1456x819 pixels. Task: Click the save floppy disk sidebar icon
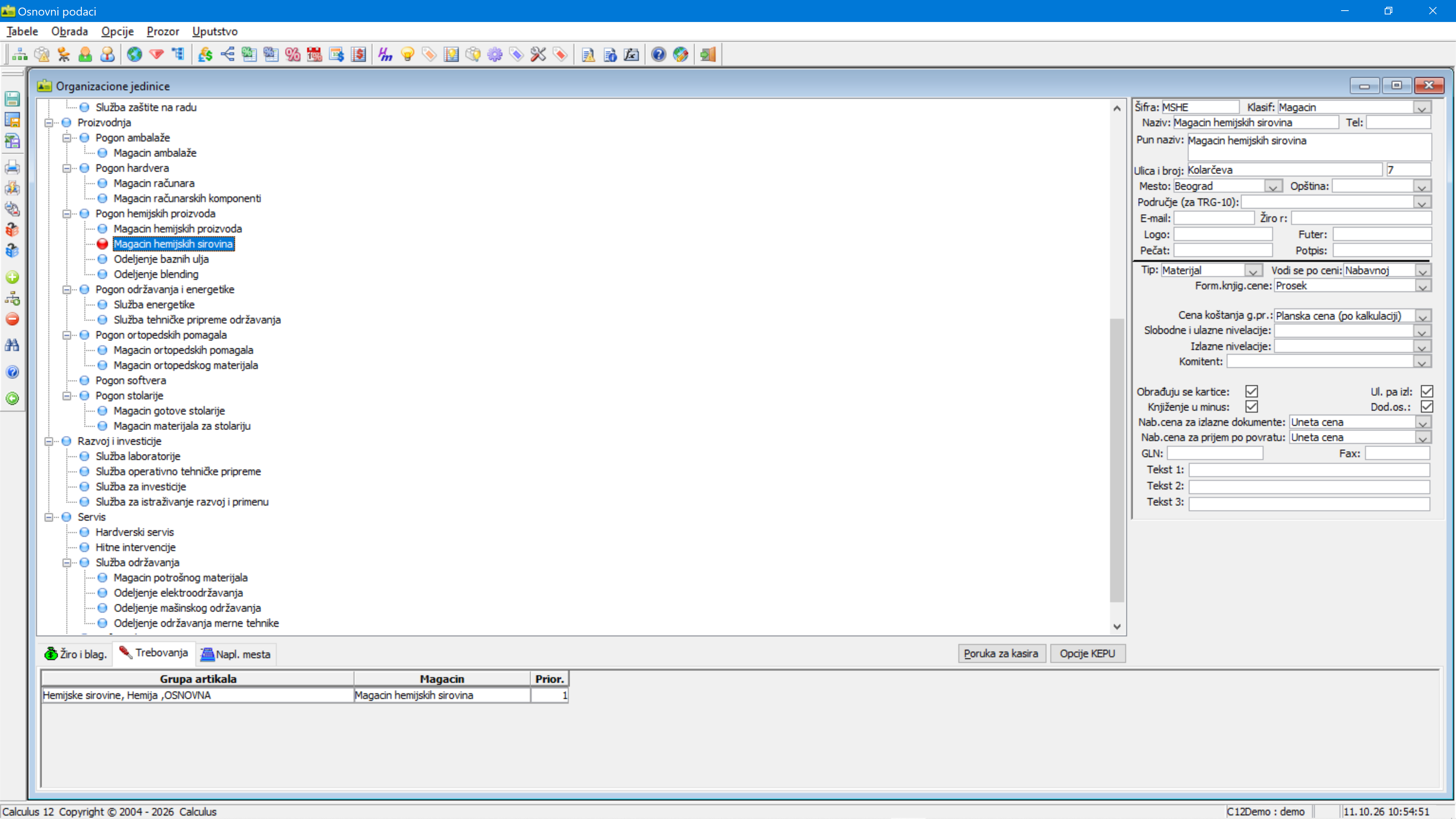pos(13,99)
